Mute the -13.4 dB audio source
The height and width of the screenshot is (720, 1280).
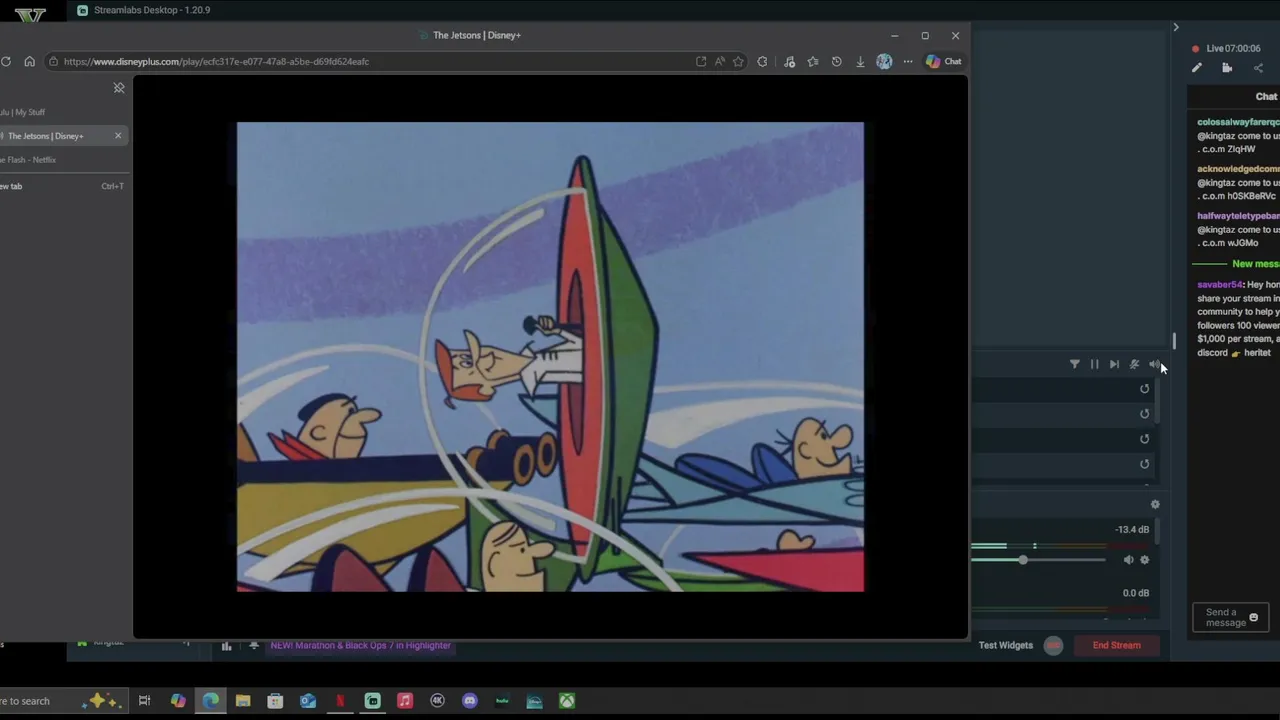click(x=1128, y=560)
